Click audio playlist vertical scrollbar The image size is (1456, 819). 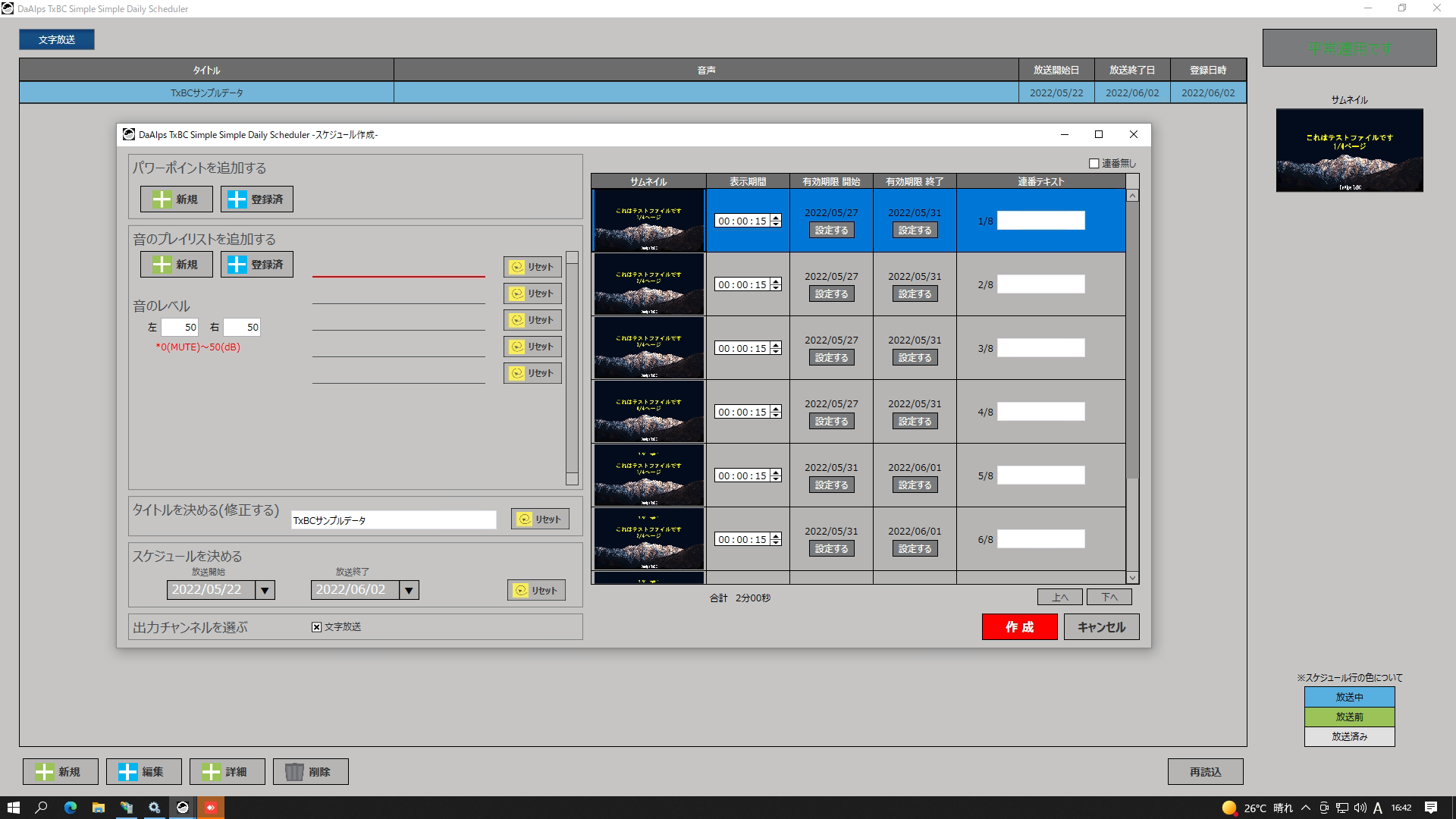[573, 368]
